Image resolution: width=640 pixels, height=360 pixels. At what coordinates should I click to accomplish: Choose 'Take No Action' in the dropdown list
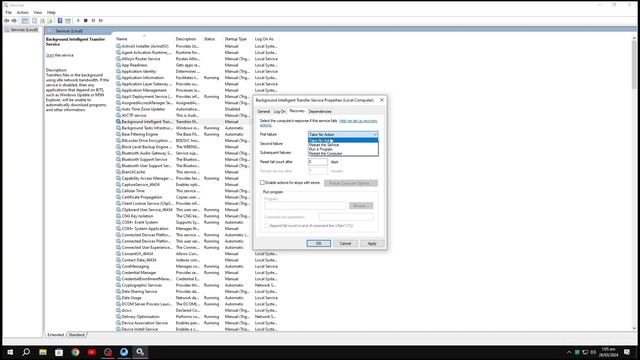point(343,140)
